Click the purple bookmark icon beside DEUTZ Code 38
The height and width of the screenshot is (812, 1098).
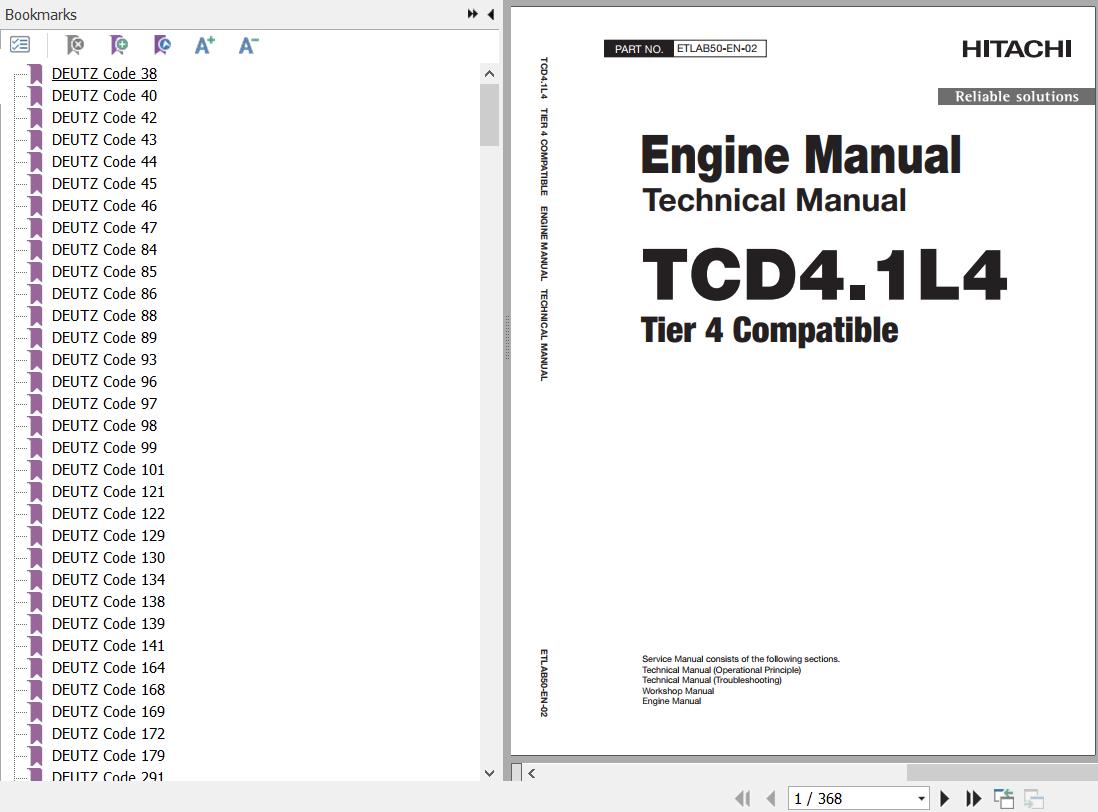[x=36, y=74]
